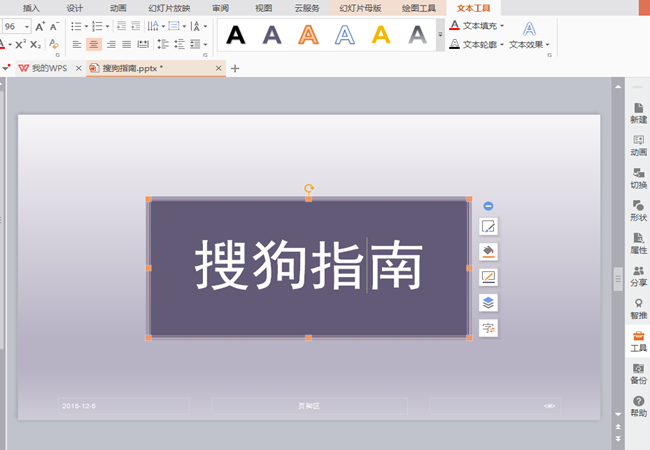Increase paragraph spacing icon
Image resolution: width=650 pixels, height=450 pixels.
click(x=163, y=44)
